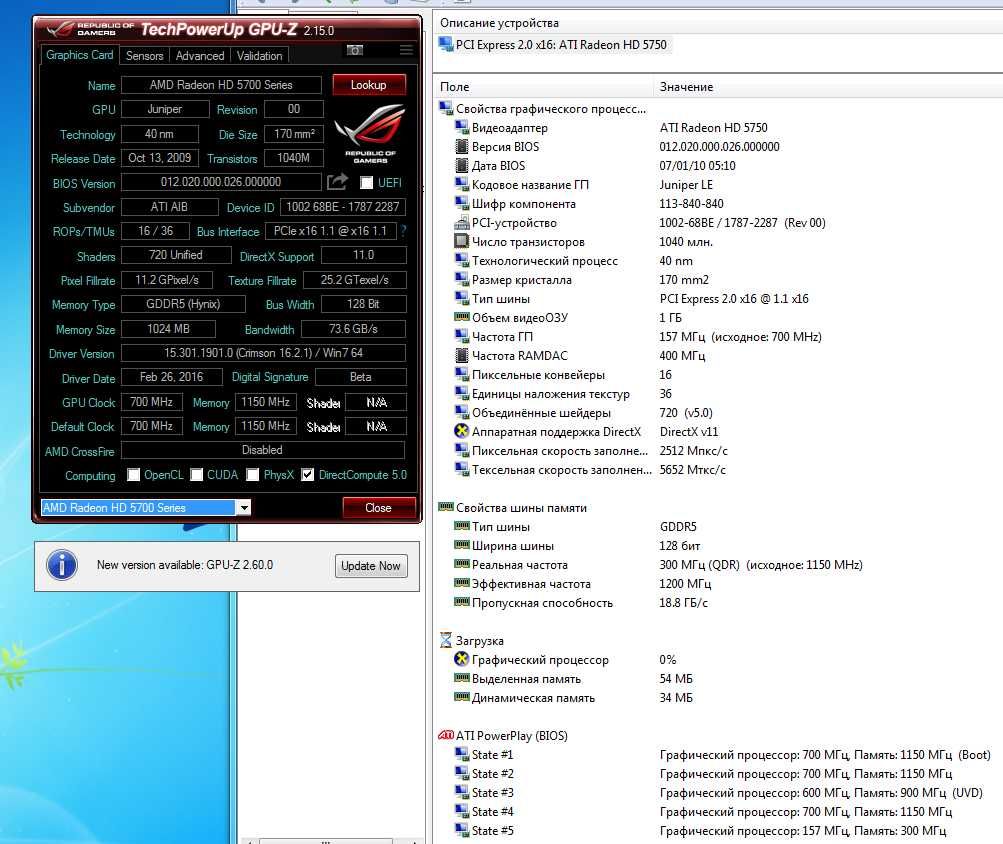
Task: Toggle the DirectCompute 5.0 checkbox
Action: [x=308, y=475]
